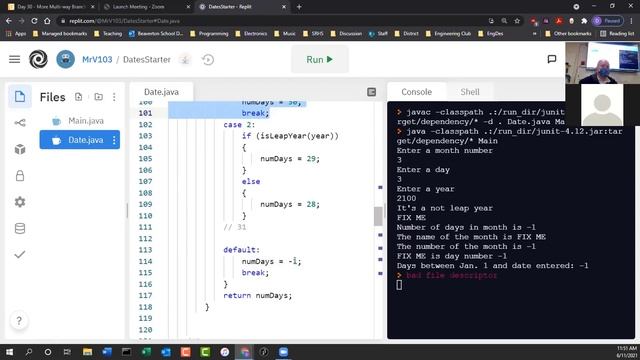The image size is (640, 360).
Task: Go to the browser home page
Action: (x=47, y=21)
